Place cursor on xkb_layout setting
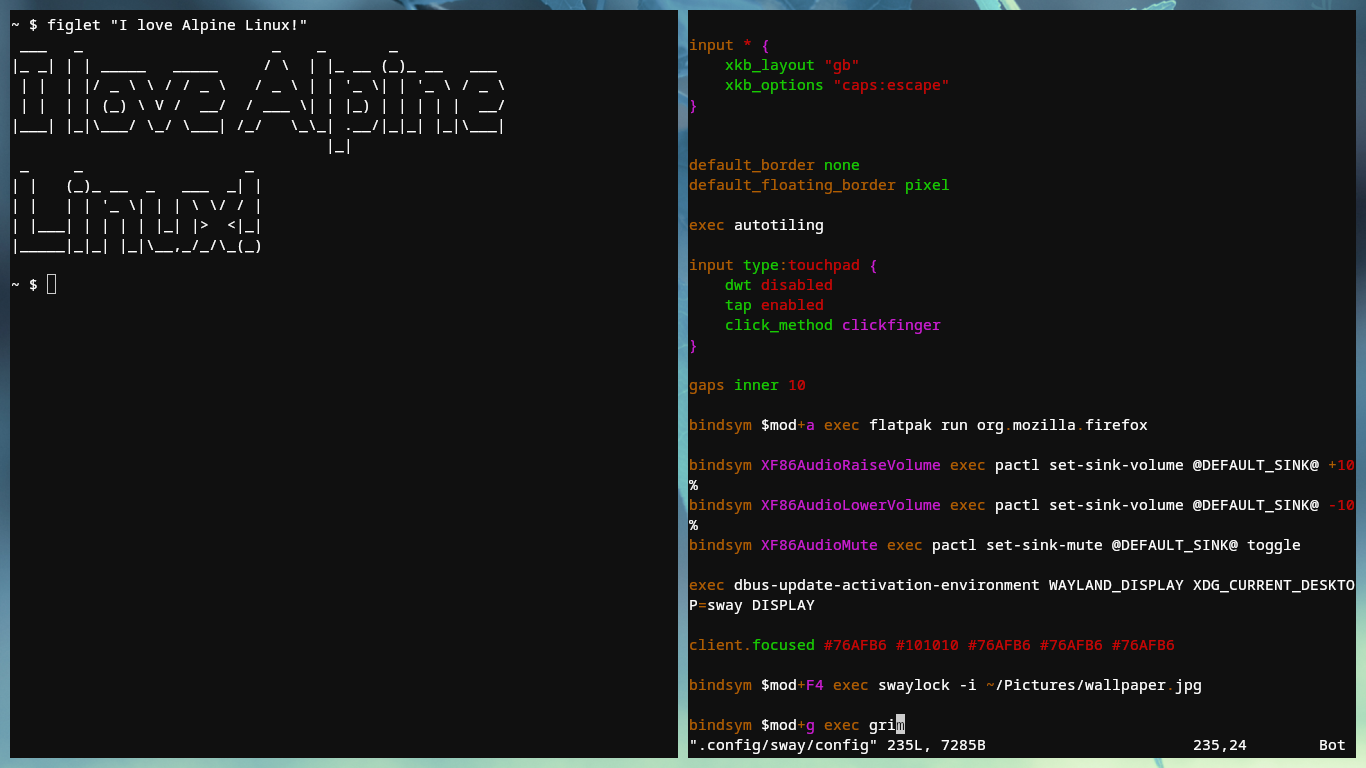Image resolution: width=1366 pixels, height=768 pixels. click(x=769, y=65)
